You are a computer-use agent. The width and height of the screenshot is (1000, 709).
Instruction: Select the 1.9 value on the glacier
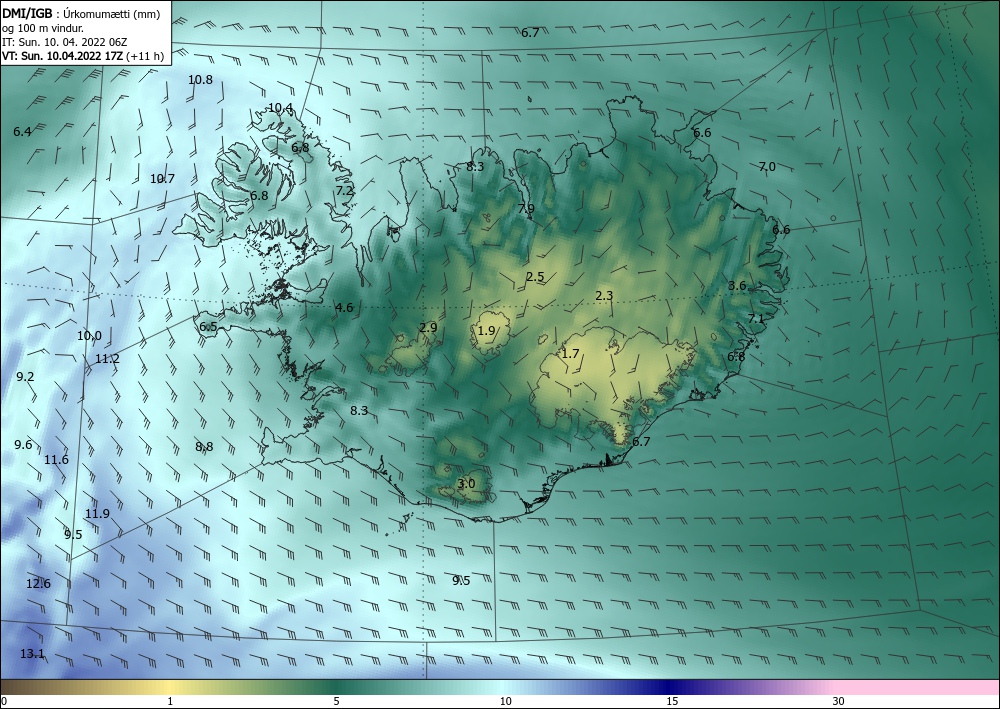(486, 330)
